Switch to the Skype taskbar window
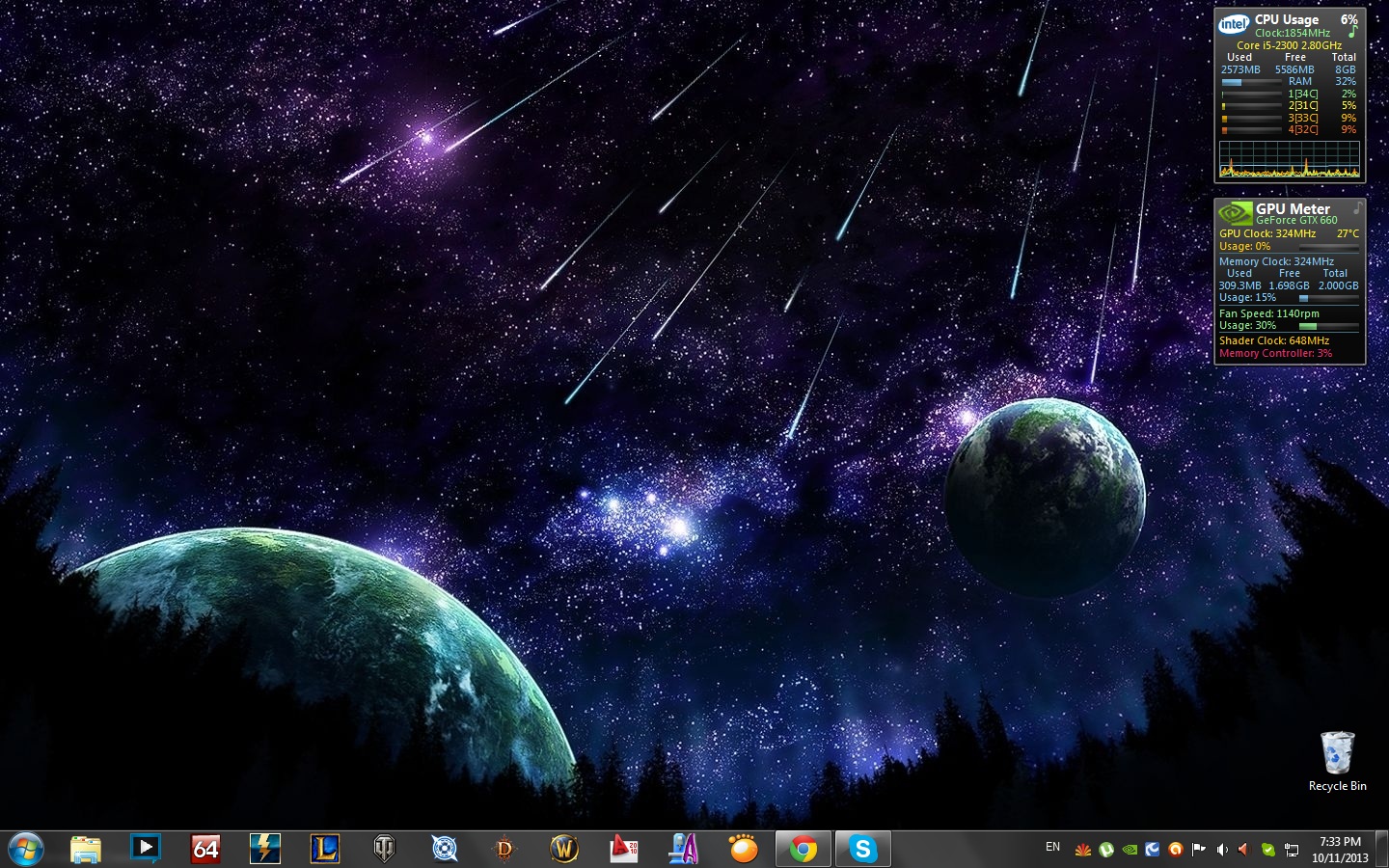Viewport: 1389px width, 868px height. coord(863,850)
